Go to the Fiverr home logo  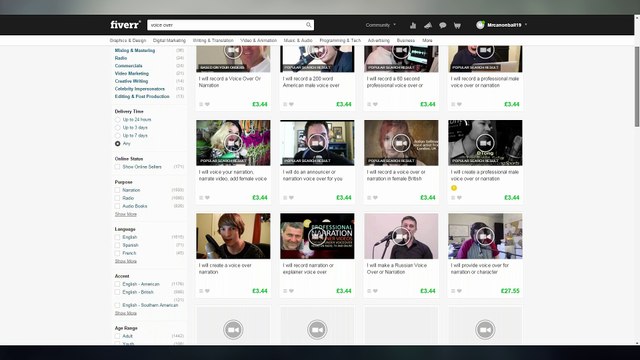click(x=125, y=24)
